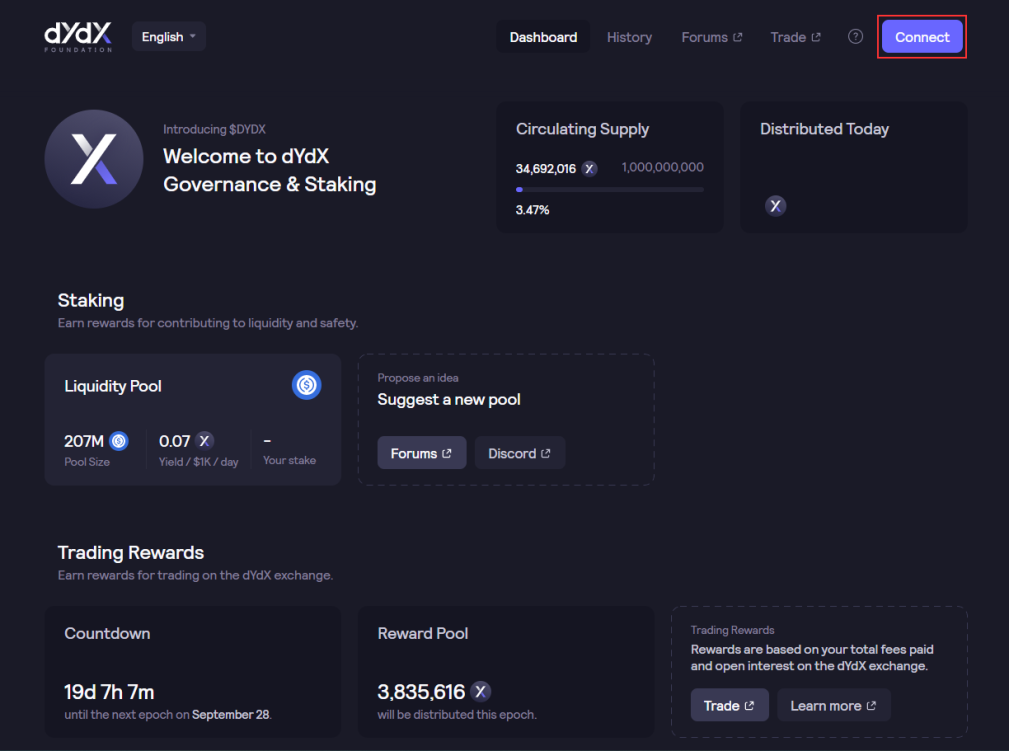This screenshot has width=1009, height=751.
Task: Click the 'Reward Pool' card title
Action: point(423,633)
